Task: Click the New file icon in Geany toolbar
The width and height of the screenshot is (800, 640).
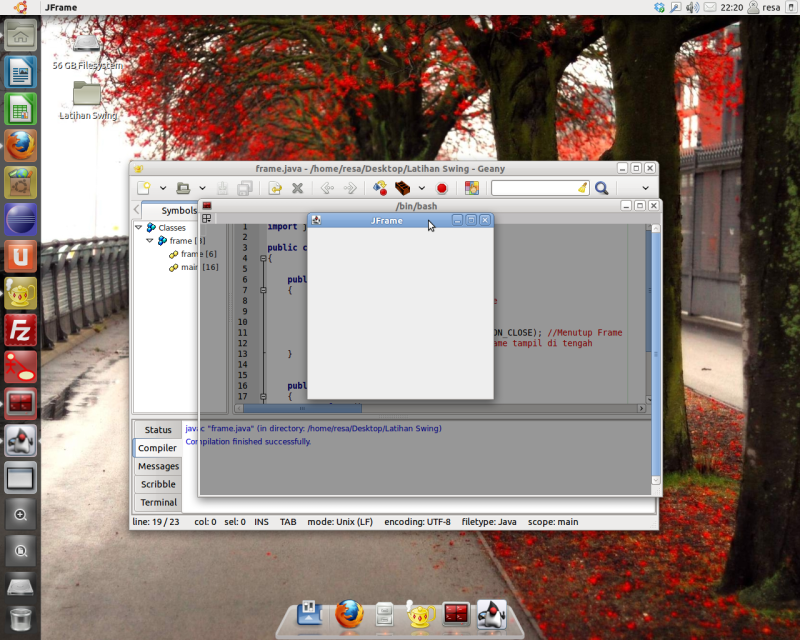Action: 144,188
